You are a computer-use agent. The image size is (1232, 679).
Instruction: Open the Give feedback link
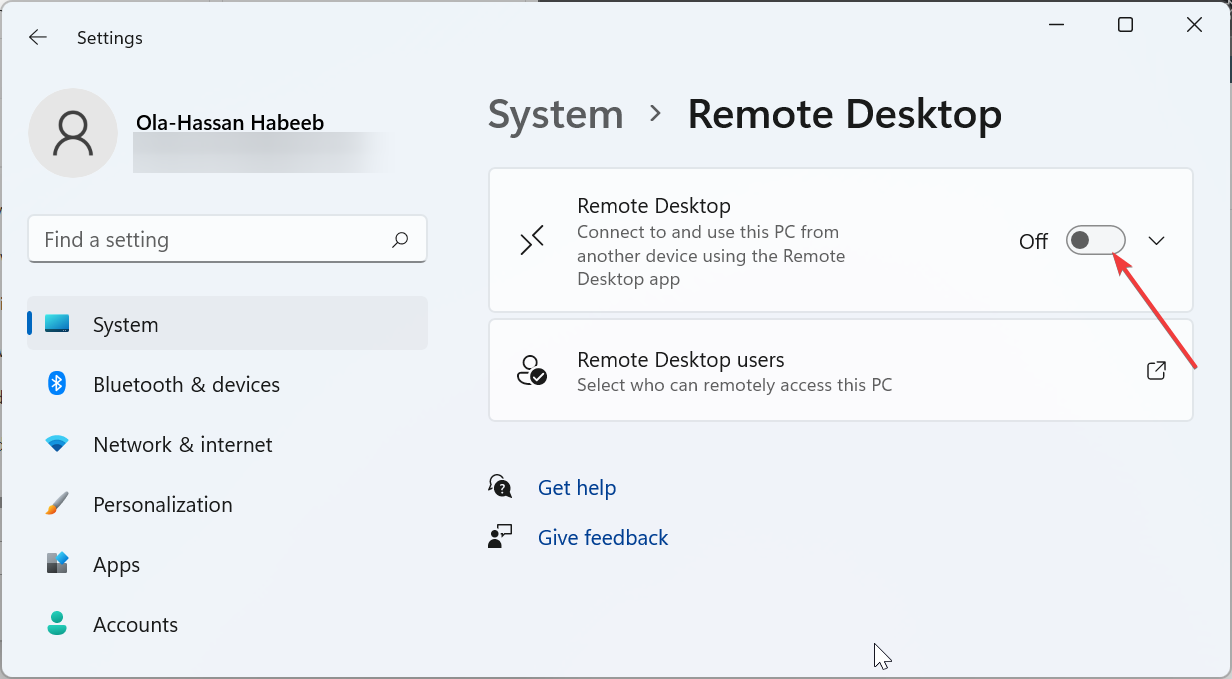tap(603, 537)
